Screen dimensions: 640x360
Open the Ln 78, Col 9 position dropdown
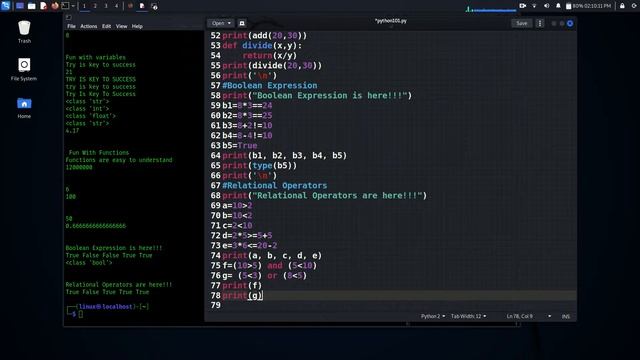tap(529, 316)
